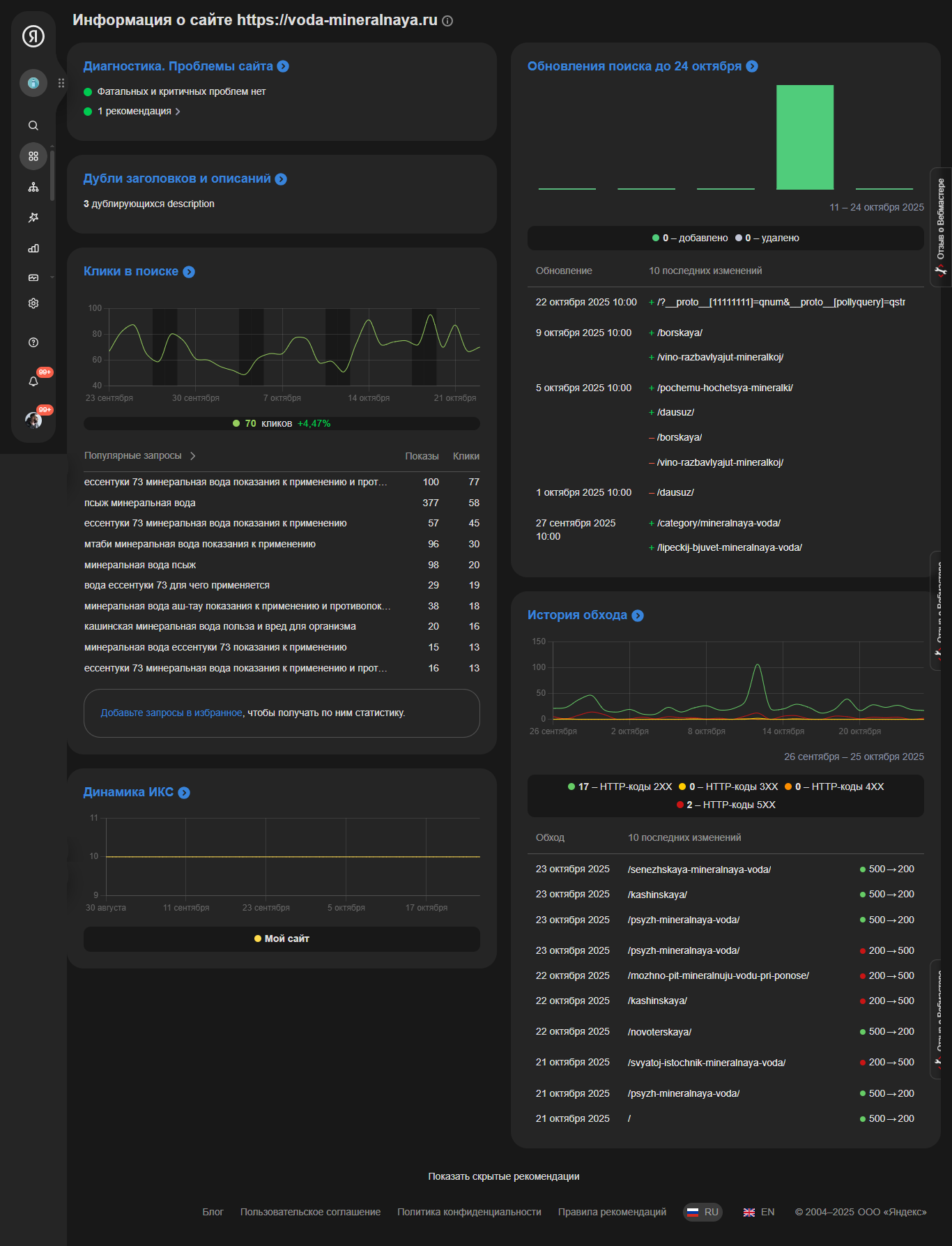
Task: Click the sidebar menu scroll-up arrow
Action: (x=52, y=146)
